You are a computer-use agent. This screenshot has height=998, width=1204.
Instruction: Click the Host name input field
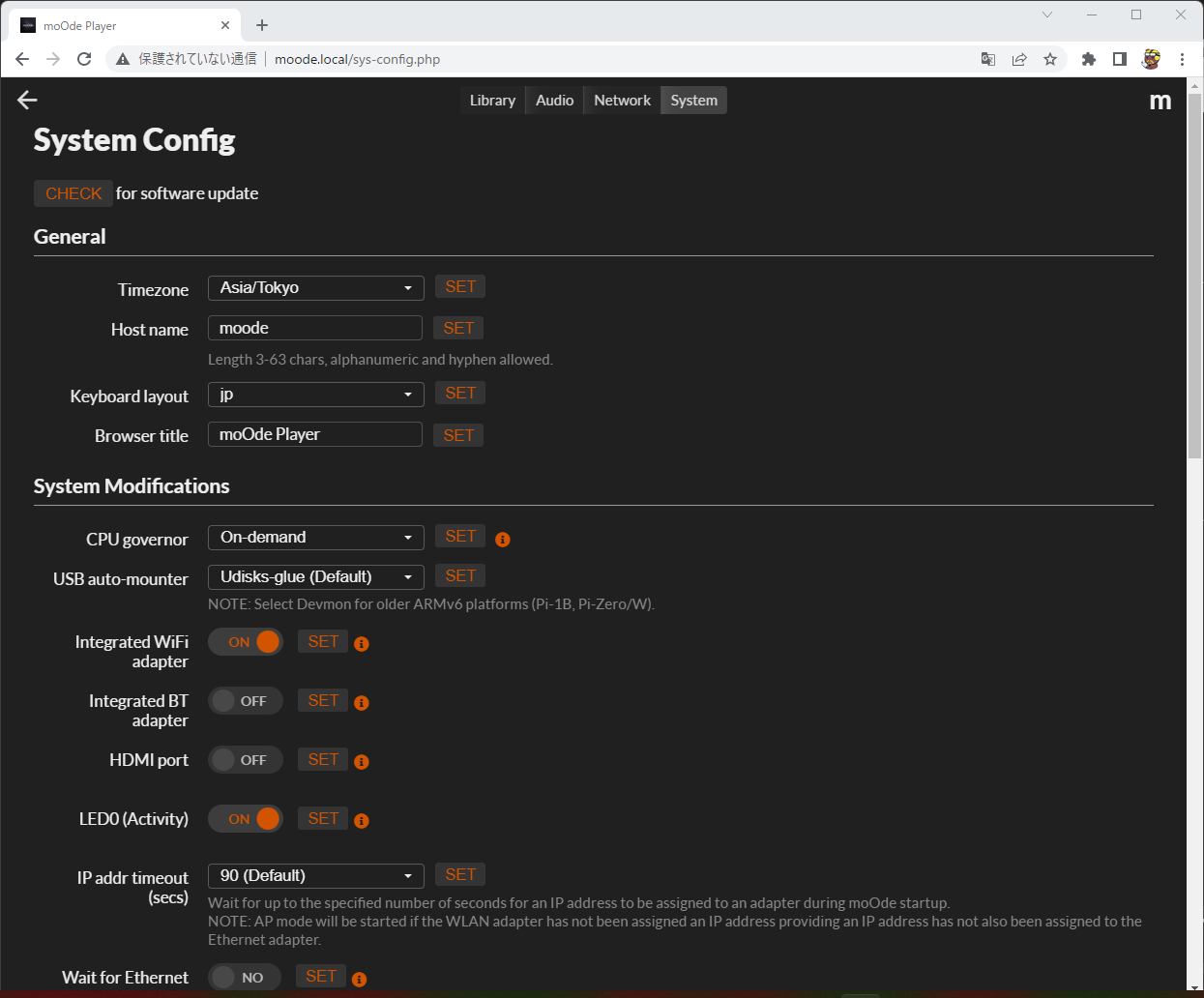click(315, 329)
